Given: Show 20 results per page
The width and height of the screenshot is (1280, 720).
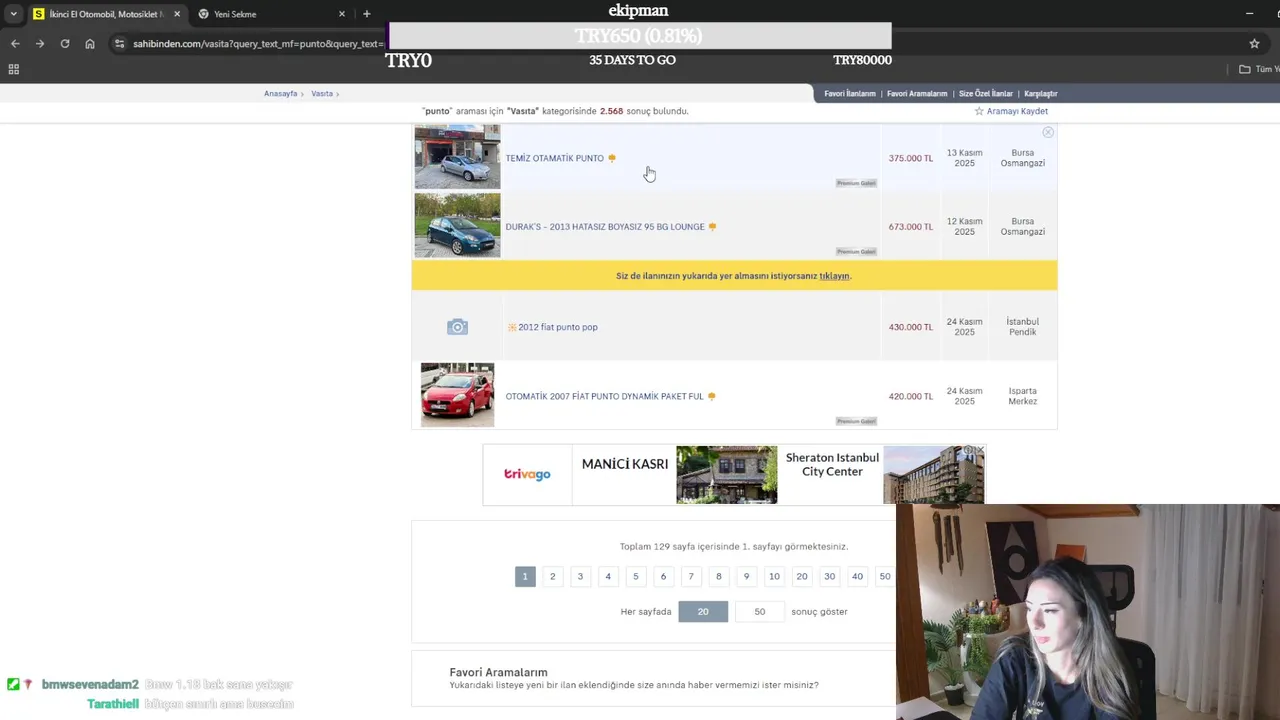Looking at the screenshot, I should coord(703,612).
